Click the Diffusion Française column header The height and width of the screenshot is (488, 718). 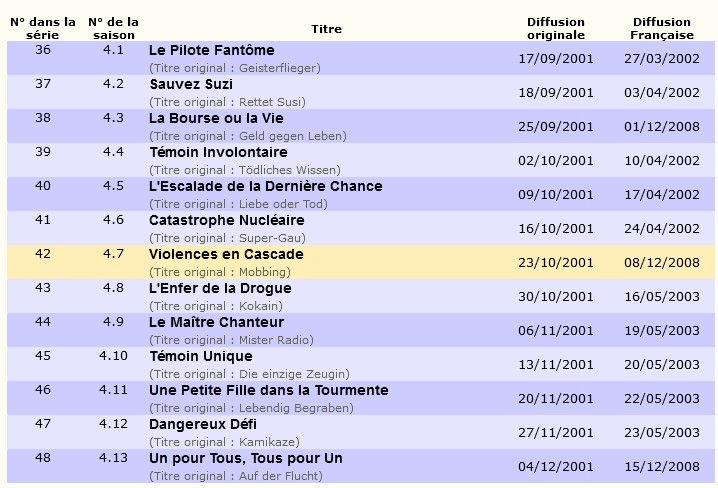tap(661, 28)
